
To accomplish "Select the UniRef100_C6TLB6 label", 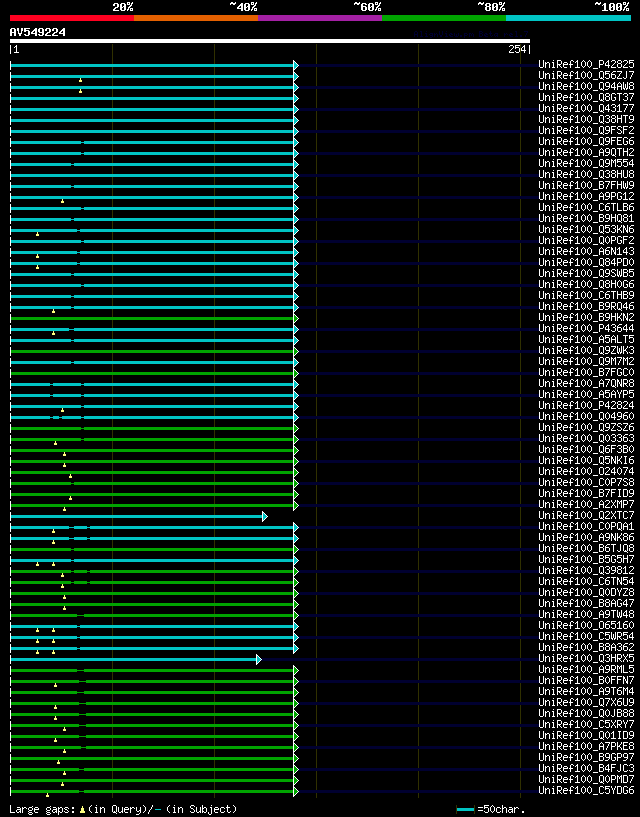I will tap(586, 207).
